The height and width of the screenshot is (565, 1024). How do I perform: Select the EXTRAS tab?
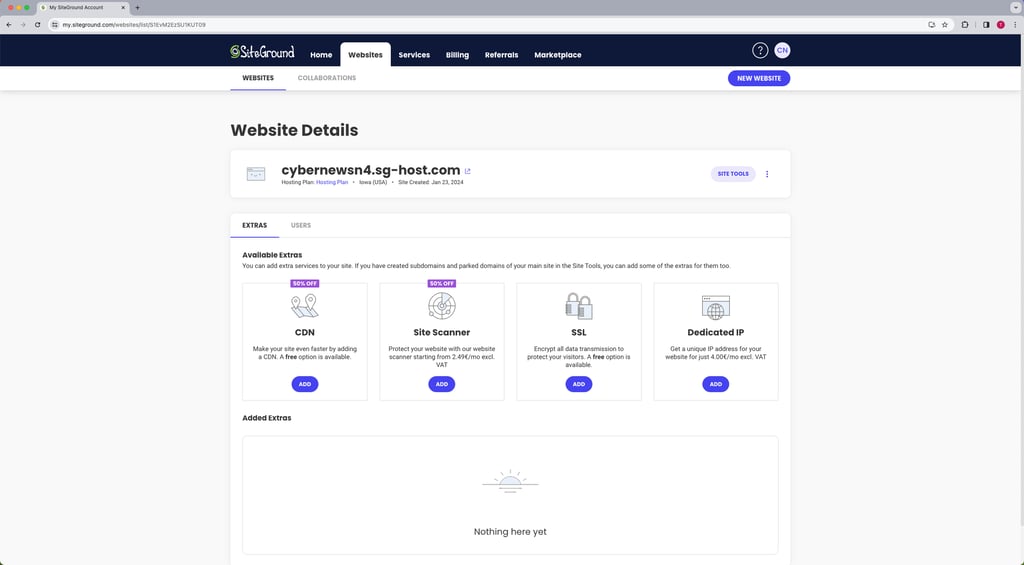tap(255, 225)
